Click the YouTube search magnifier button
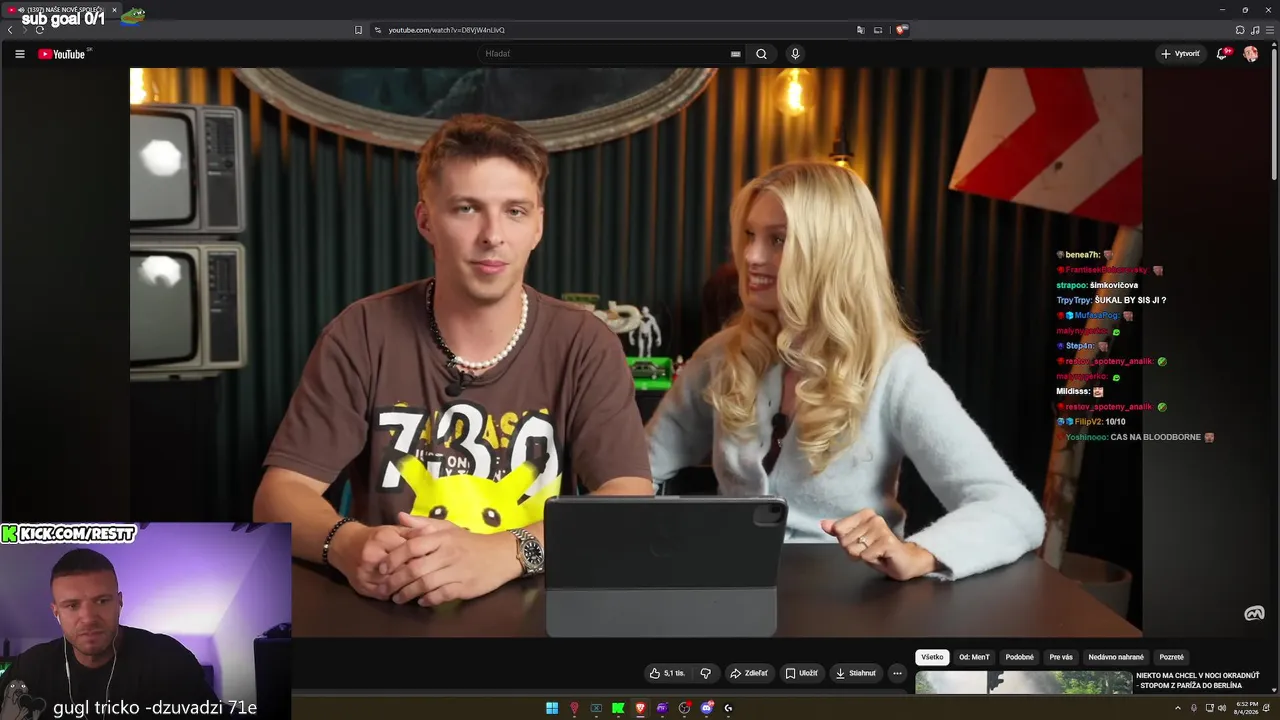 click(761, 54)
